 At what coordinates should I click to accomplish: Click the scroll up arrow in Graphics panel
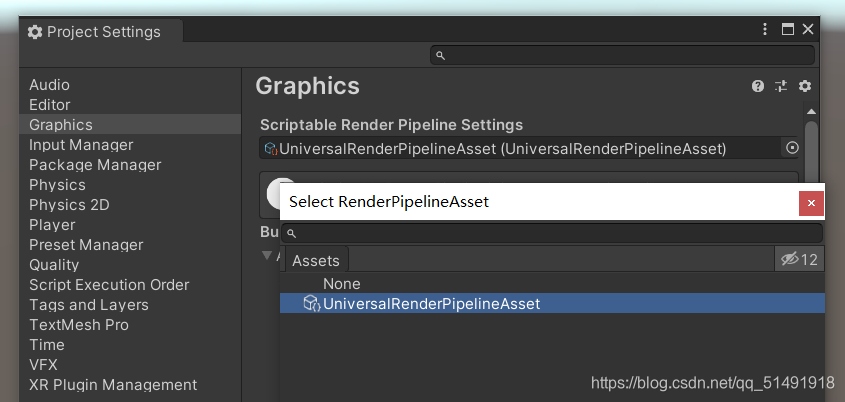[811, 112]
